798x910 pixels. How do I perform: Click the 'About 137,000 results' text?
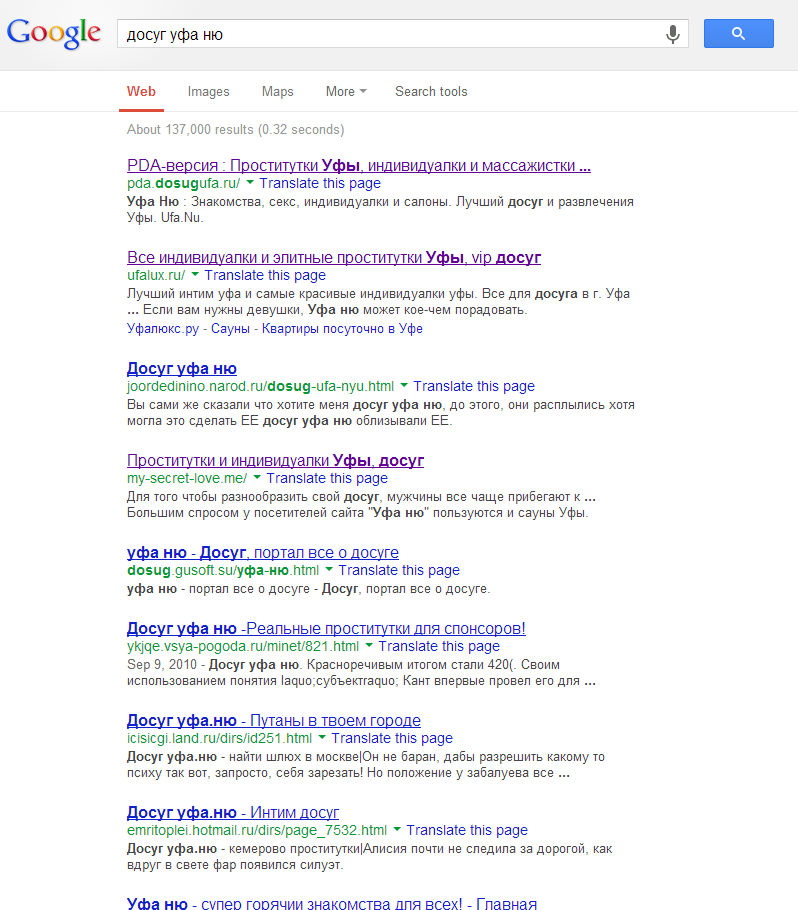click(x=236, y=129)
